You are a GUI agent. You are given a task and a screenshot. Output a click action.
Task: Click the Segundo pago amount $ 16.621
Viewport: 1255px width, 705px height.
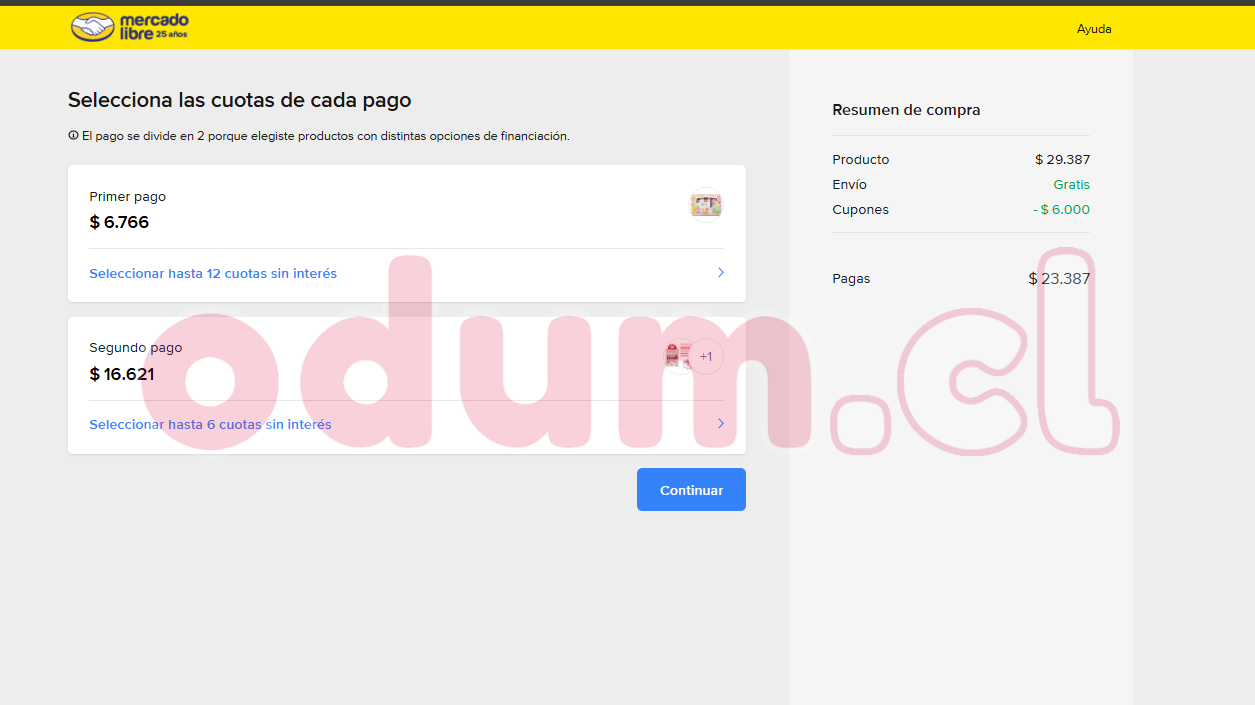pos(122,374)
